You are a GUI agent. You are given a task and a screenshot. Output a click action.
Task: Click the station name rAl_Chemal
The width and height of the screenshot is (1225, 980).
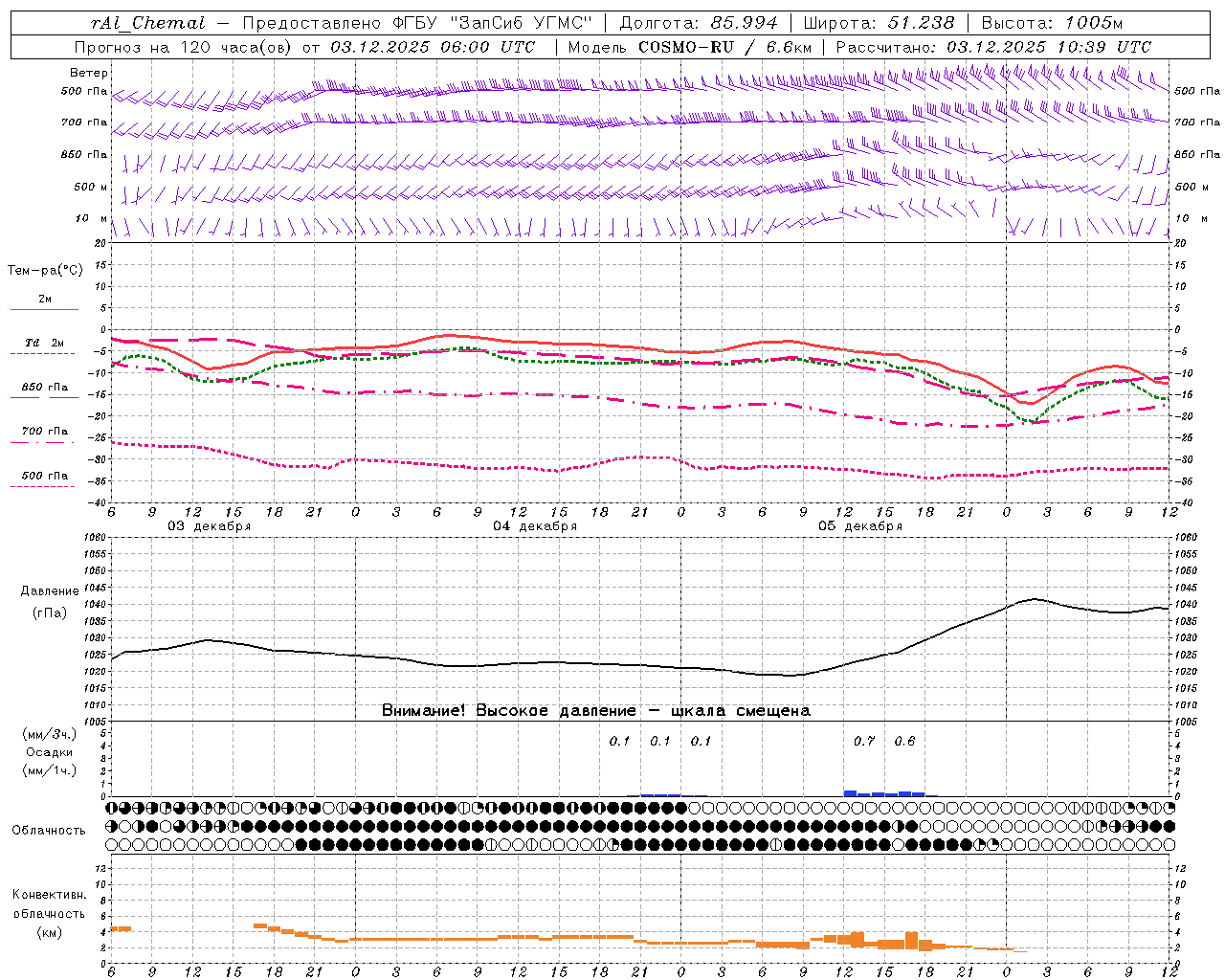(147, 23)
